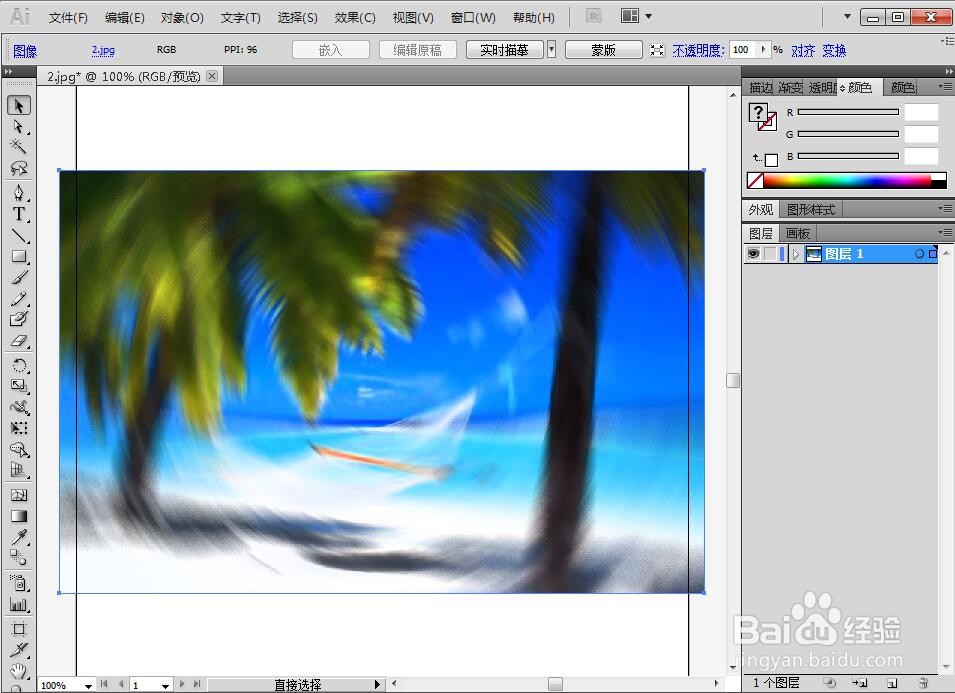Open 外观 panel flyout menu

pos(945,209)
